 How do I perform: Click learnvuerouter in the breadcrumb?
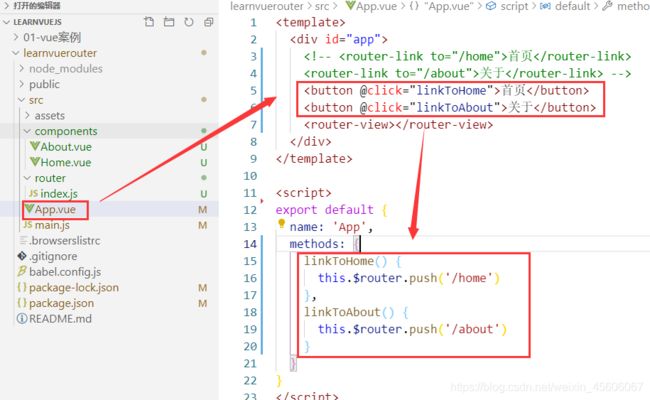tap(267, 6)
